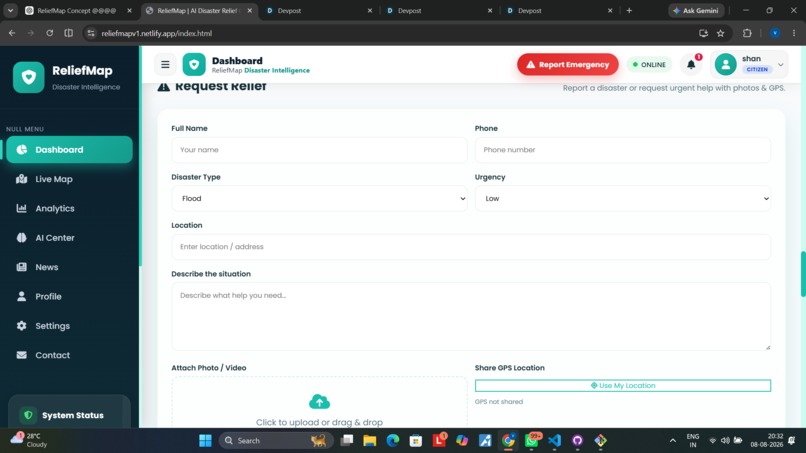Open the weather widget showing 28°C Cloudy
The height and width of the screenshot is (453, 806).
pyautogui.click(x=29, y=440)
